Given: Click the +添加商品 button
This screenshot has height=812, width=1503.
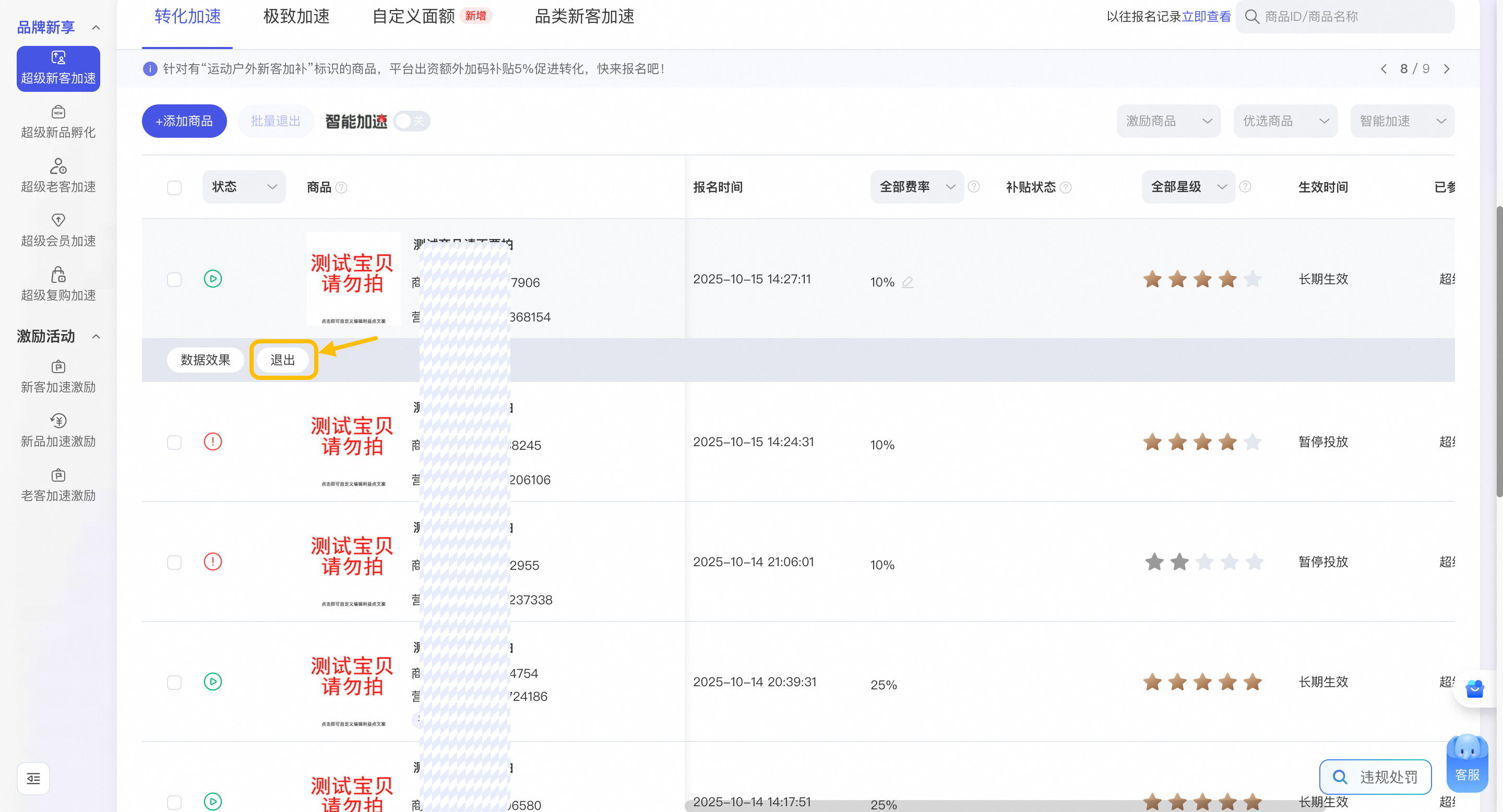Looking at the screenshot, I should 184,121.
